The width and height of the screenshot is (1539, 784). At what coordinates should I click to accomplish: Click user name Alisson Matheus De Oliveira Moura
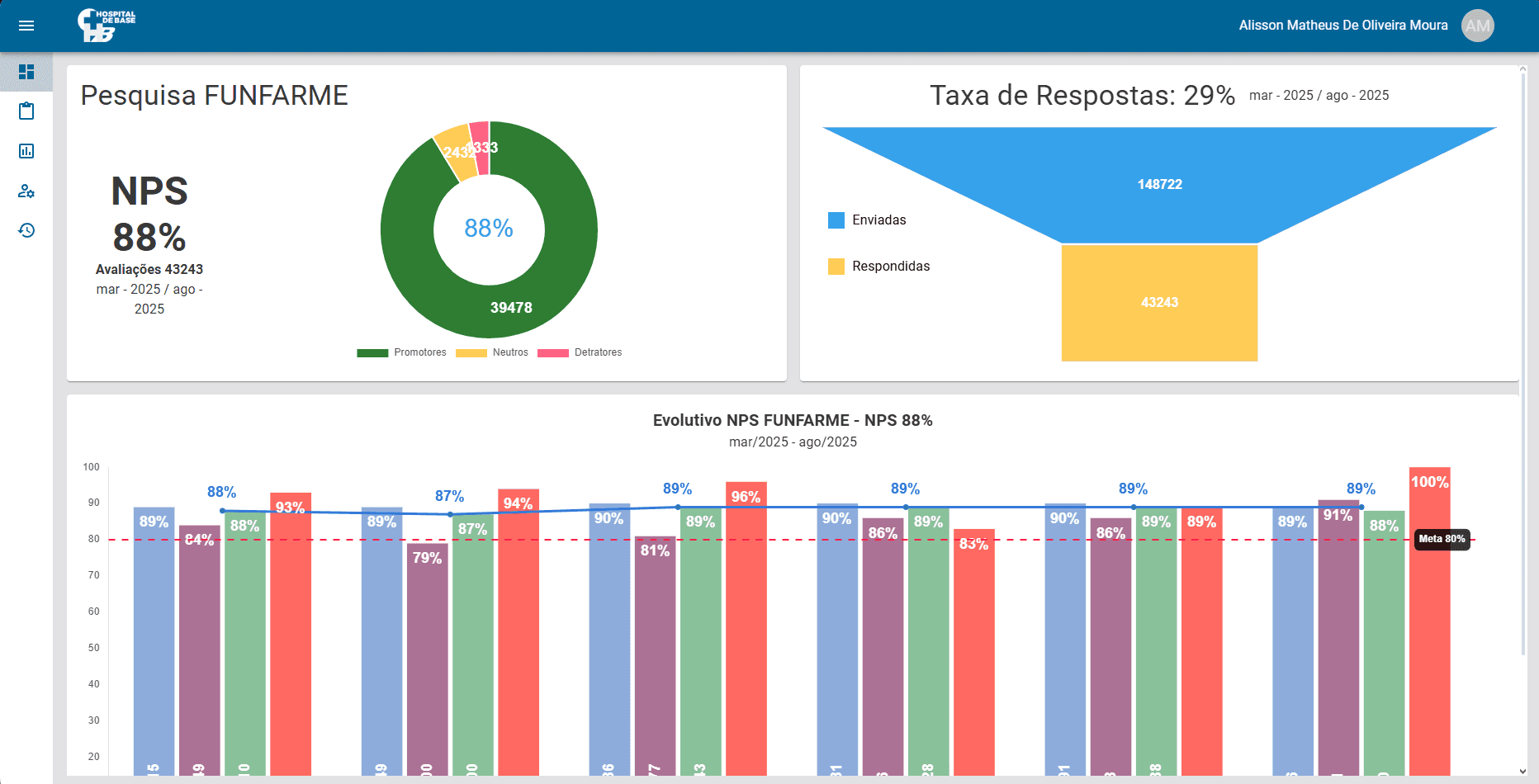1342,26
